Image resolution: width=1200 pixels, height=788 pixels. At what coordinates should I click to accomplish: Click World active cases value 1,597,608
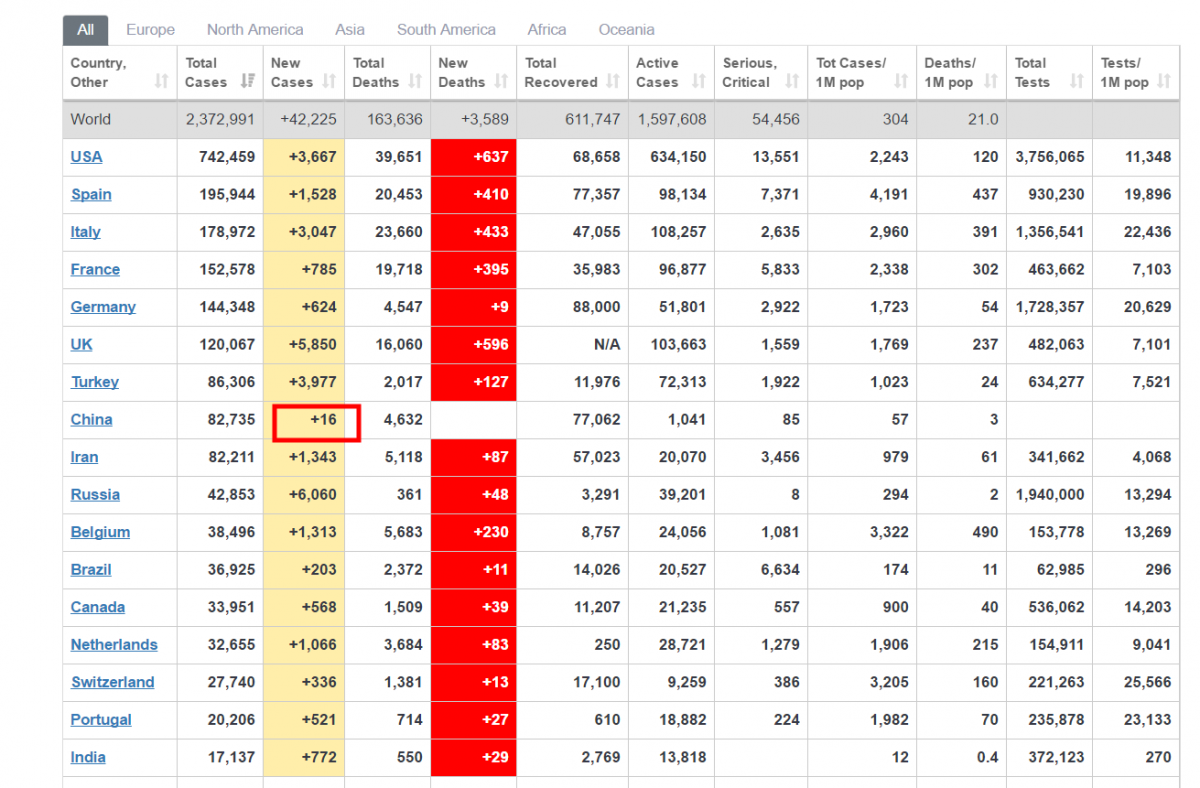point(671,119)
